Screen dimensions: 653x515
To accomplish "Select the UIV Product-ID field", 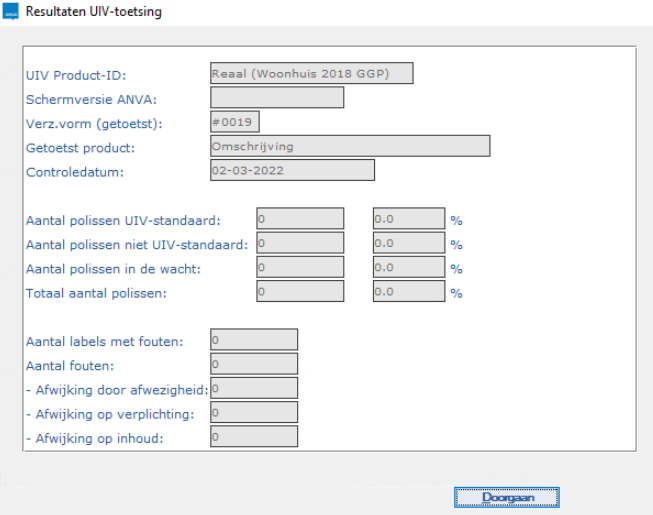I will 312,73.
